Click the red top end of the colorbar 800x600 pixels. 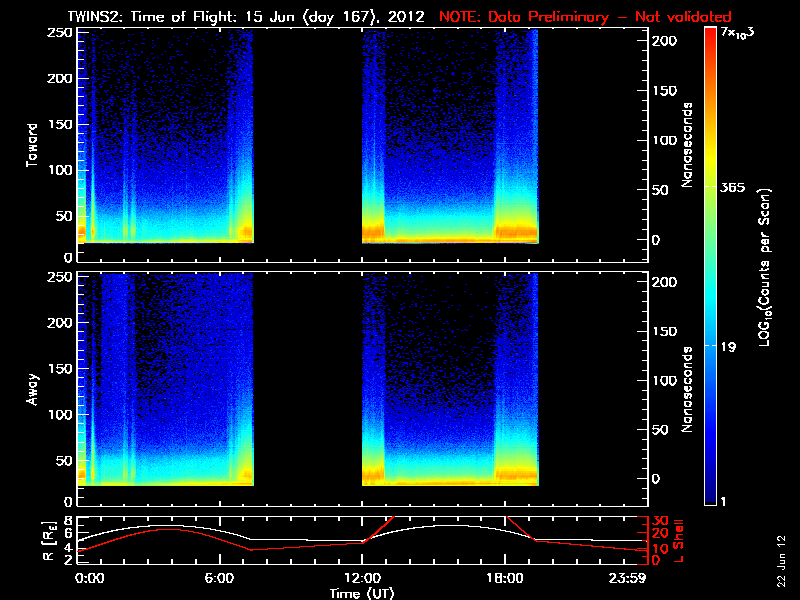coord(710,34)
